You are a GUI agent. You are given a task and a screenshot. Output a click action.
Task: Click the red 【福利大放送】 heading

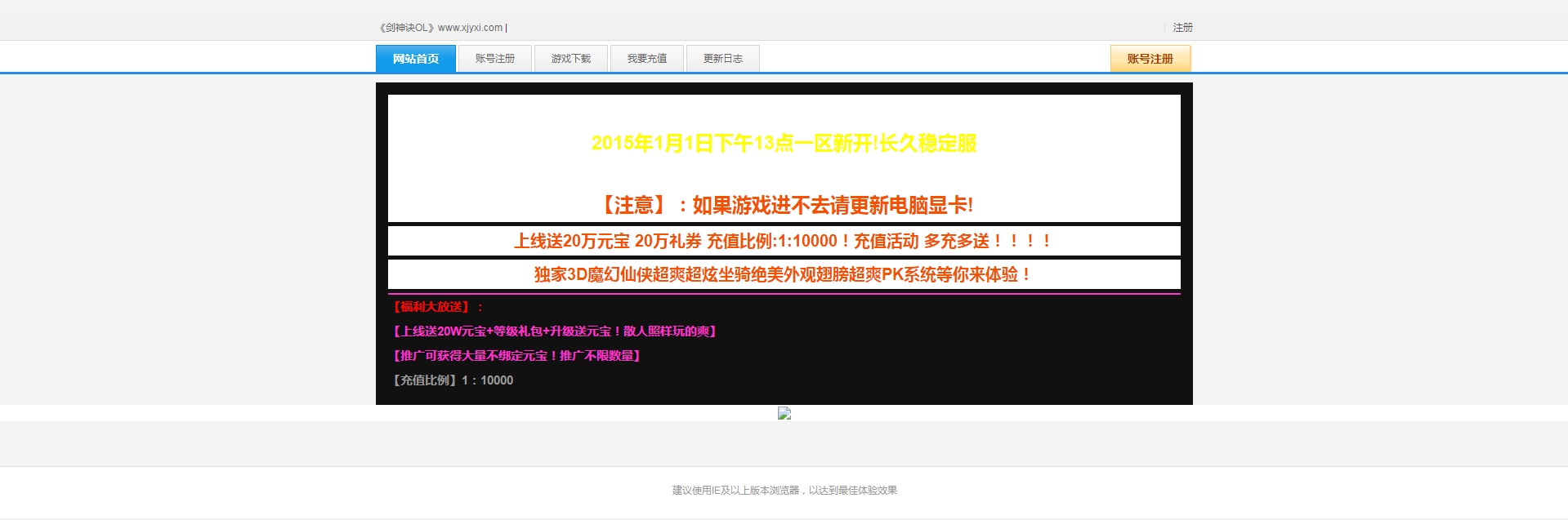pyautogui.click(x=438, y=307)
